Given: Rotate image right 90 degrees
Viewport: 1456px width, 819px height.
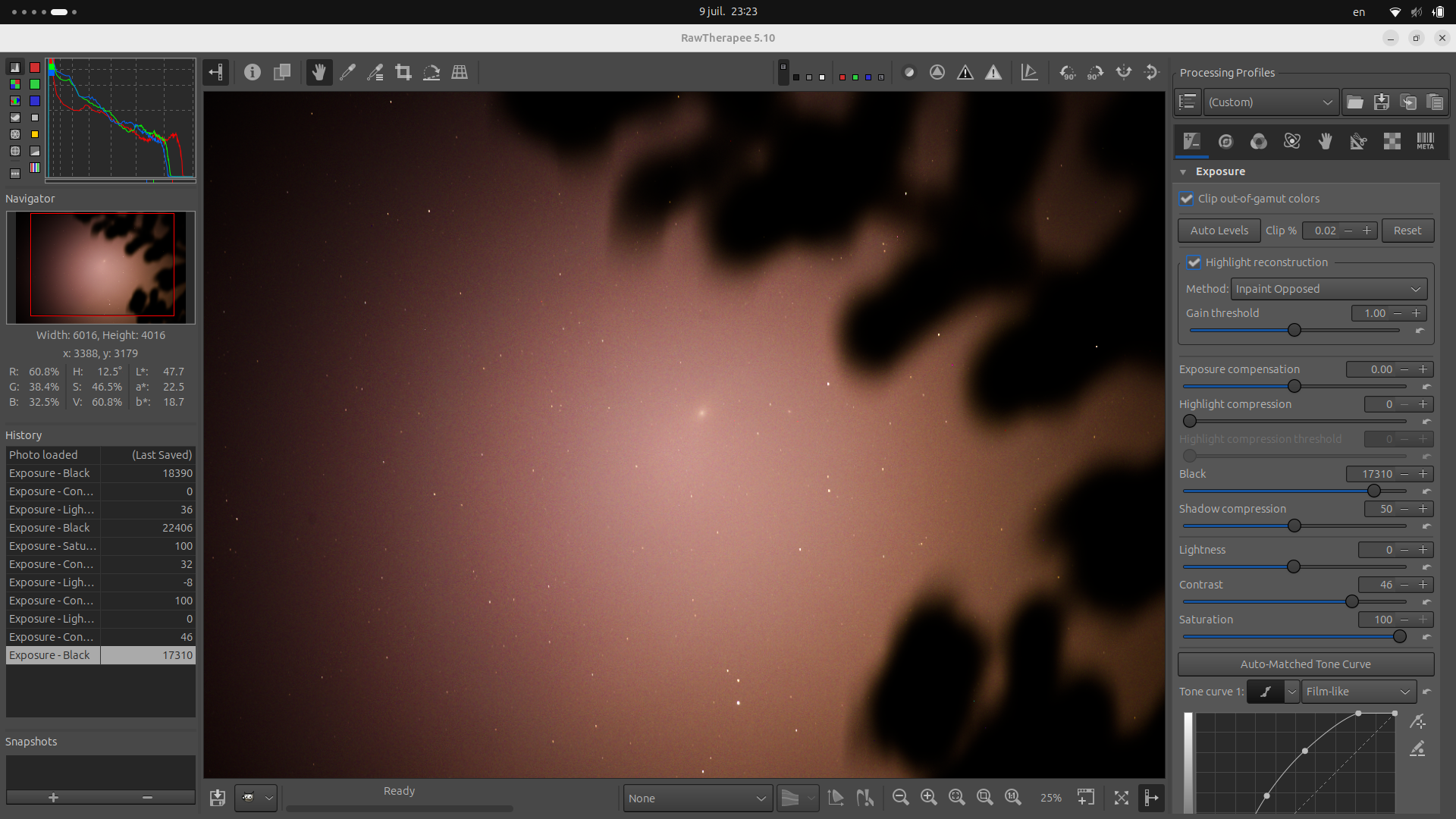Looking at the screenshot, I should 1096,73.
